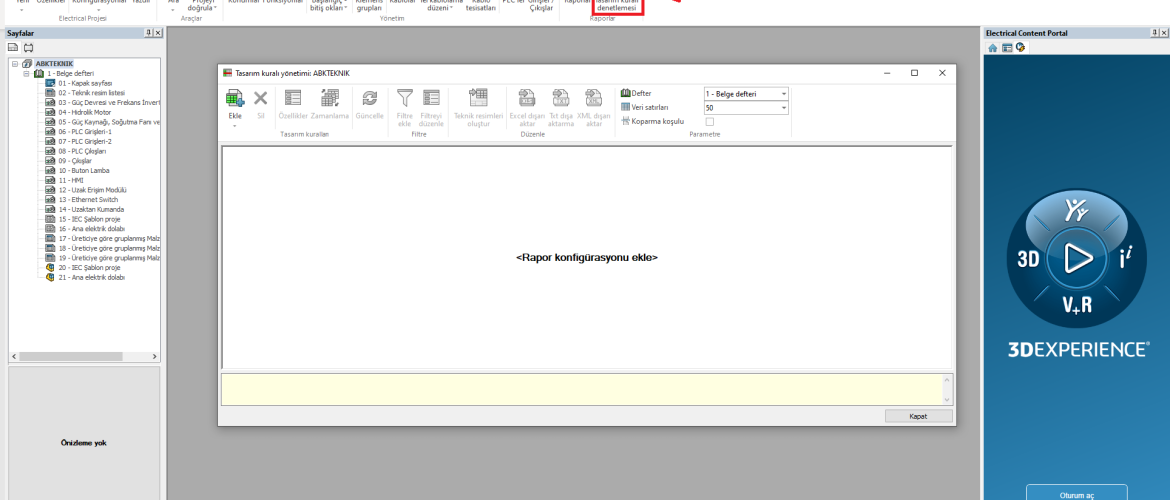Select page 14 - Uzaktan Kumanda
The width and height of the screenshot is (1170, 500).
[91, 210]
